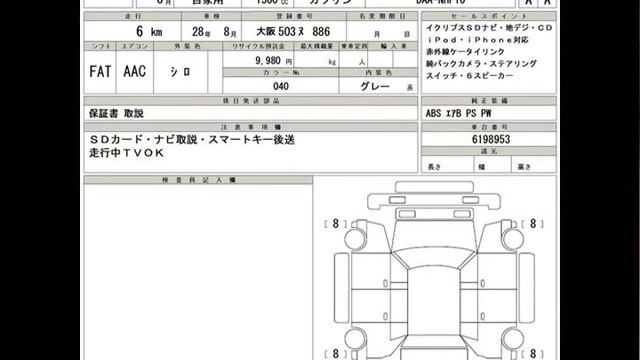Select exterior color value "シロ"
Screen dimensions: 640x360
coord(180,72)
